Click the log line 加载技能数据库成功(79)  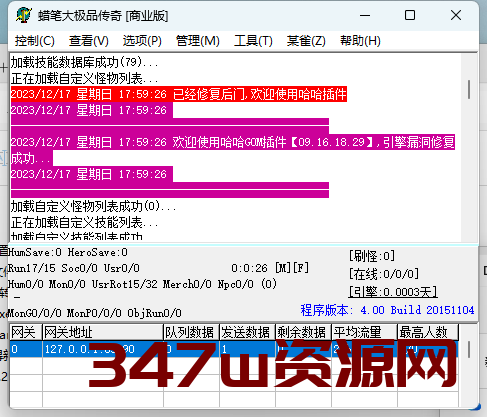(84, 62)
